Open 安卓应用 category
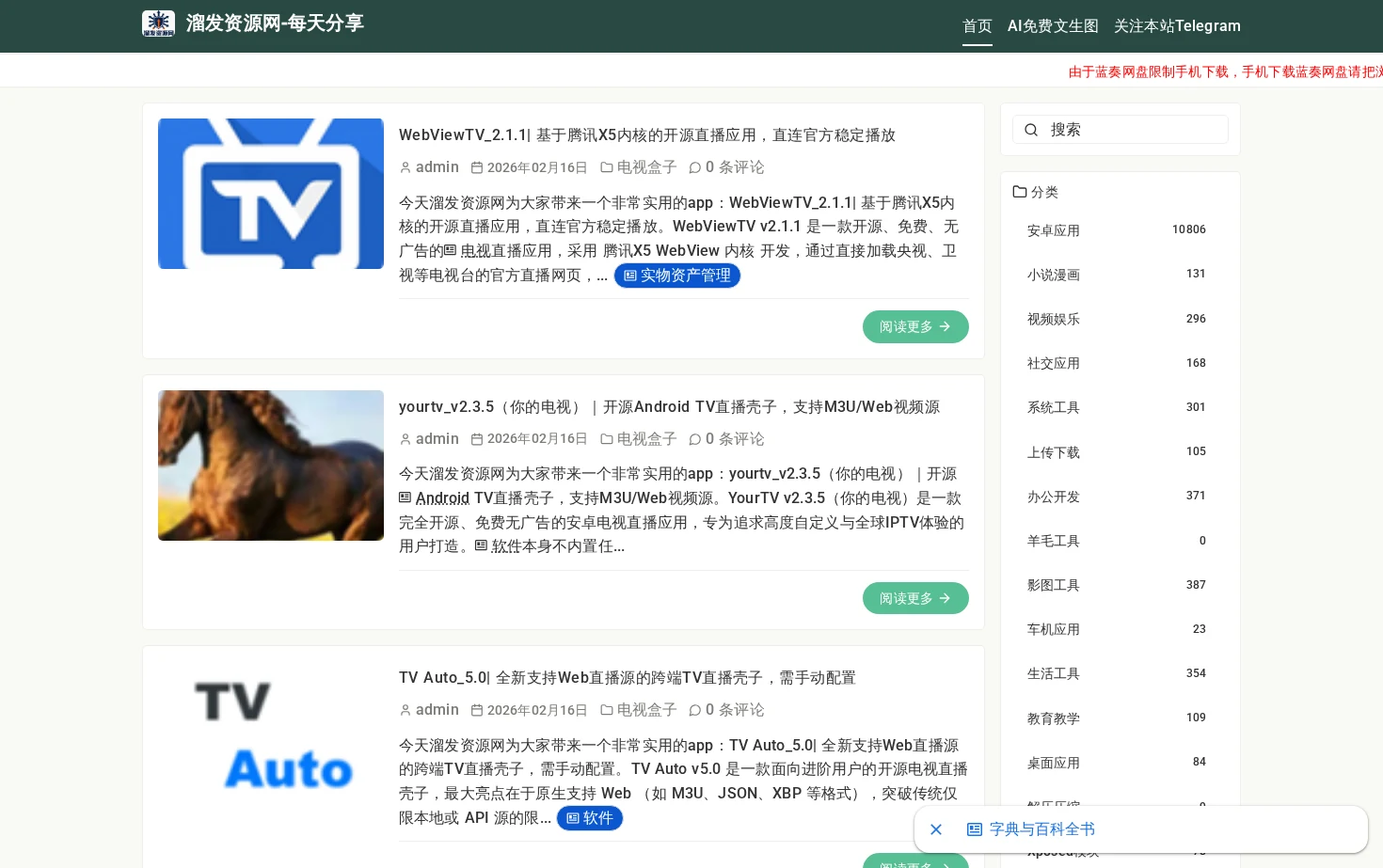Image resolution: width=1383 pixels, height=868 pixels. tap(1054, 230)
